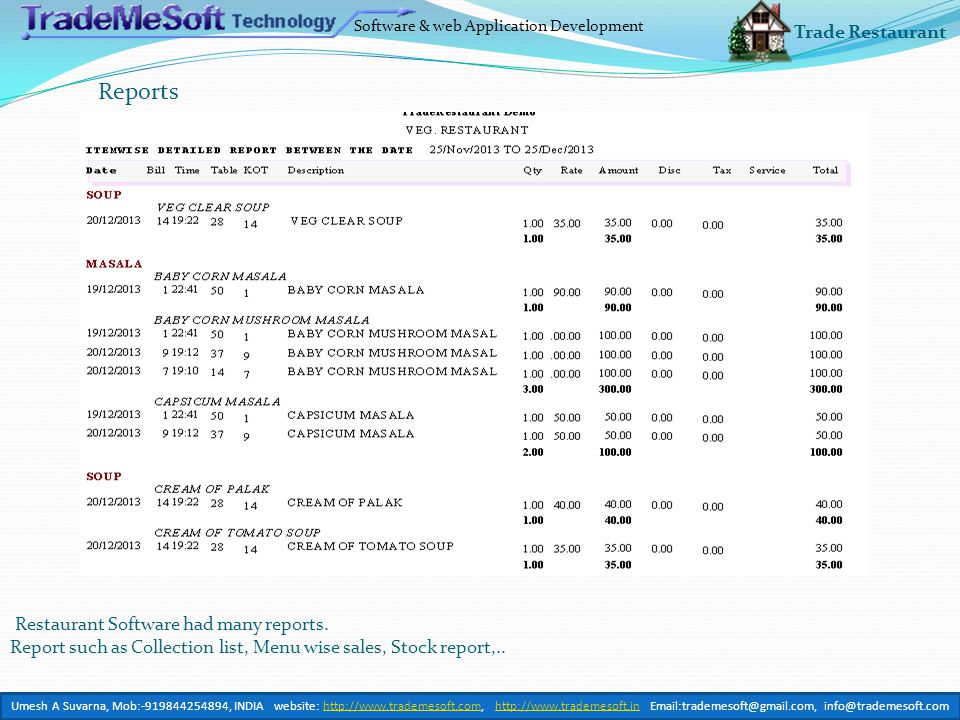Image resolution: width=960 pixels, height=720 pixels.
Task: Click the italic 'BABY CORN MUSHROOM MASALA' group title
Action: click(x=261, y=320)
